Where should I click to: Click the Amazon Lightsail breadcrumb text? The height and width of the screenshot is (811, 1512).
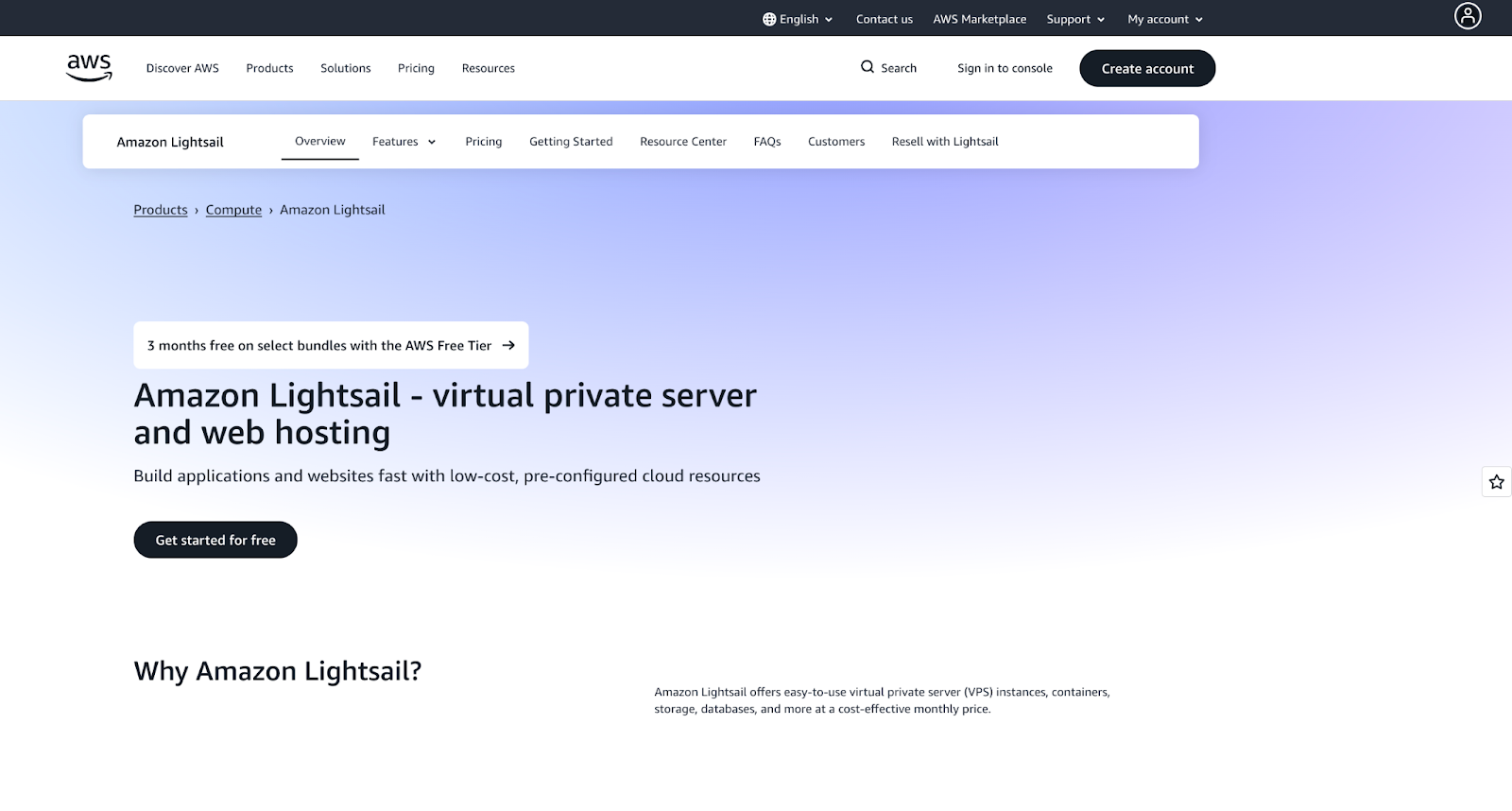tap(333, 210)
